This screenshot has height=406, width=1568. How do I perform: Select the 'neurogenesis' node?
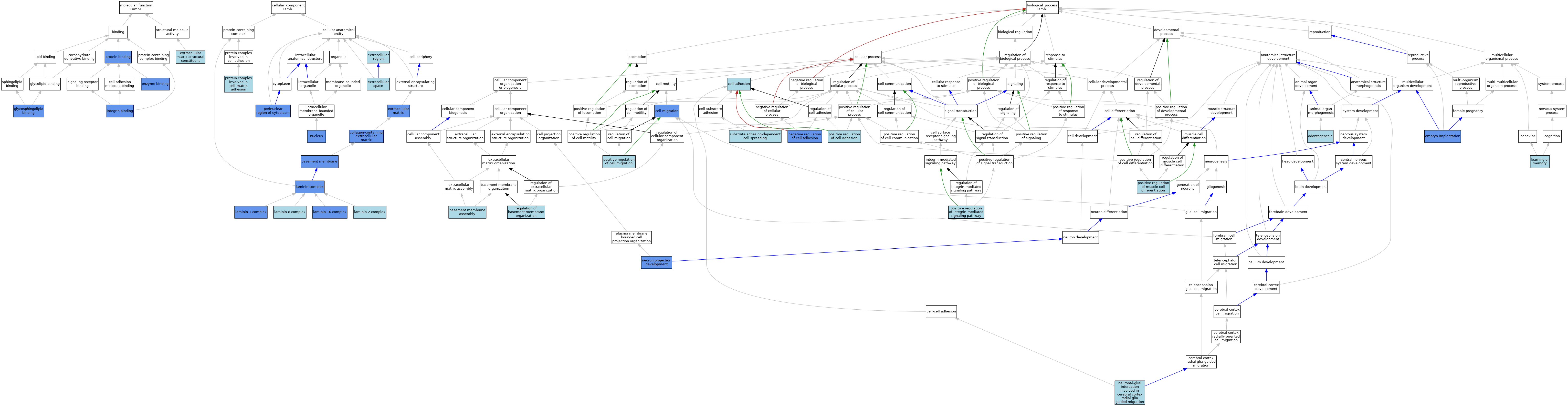pos(1216,161)
